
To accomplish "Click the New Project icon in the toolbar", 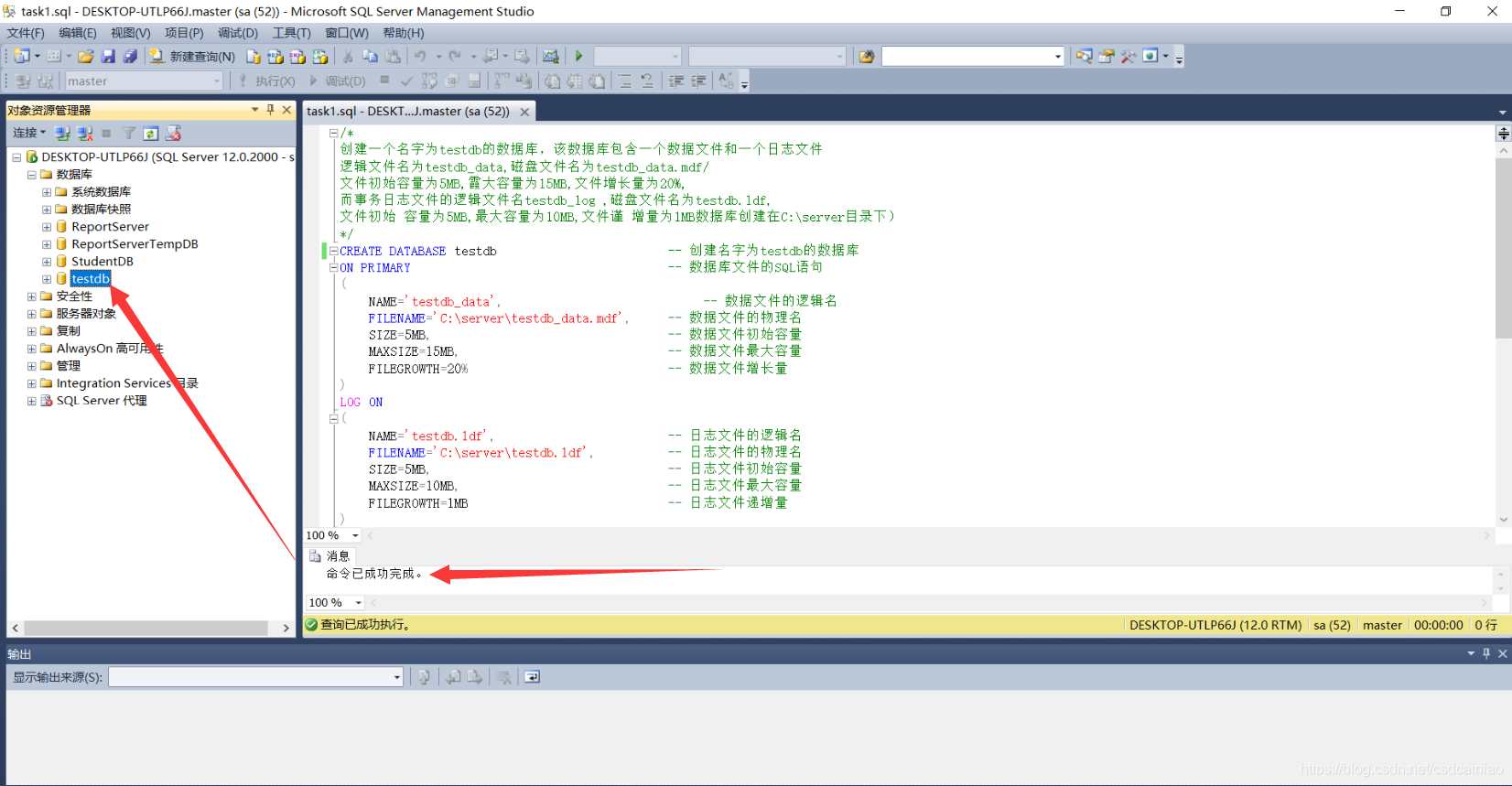I will click(x=22, y=56).
